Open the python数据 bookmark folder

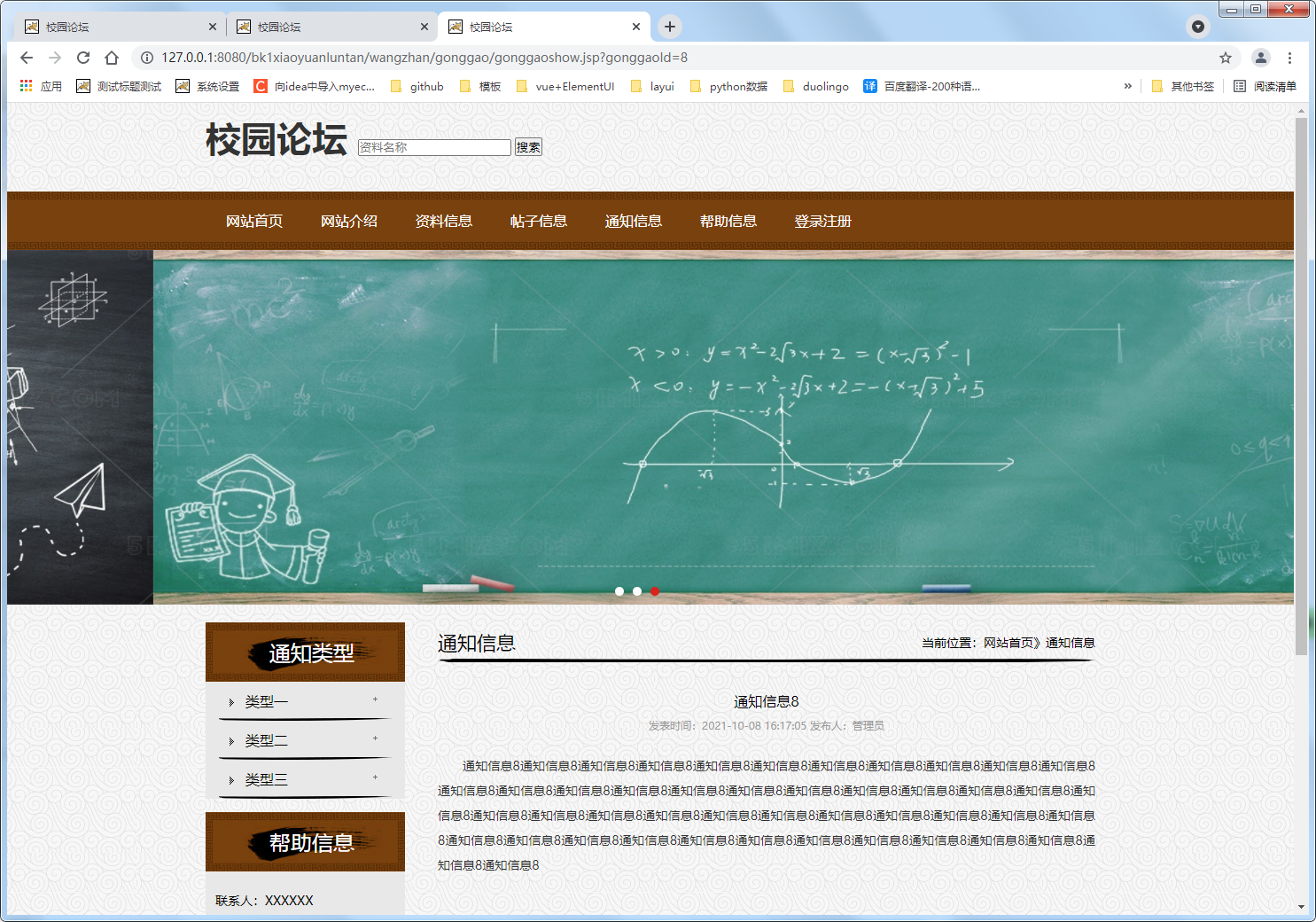pos(728,86)
